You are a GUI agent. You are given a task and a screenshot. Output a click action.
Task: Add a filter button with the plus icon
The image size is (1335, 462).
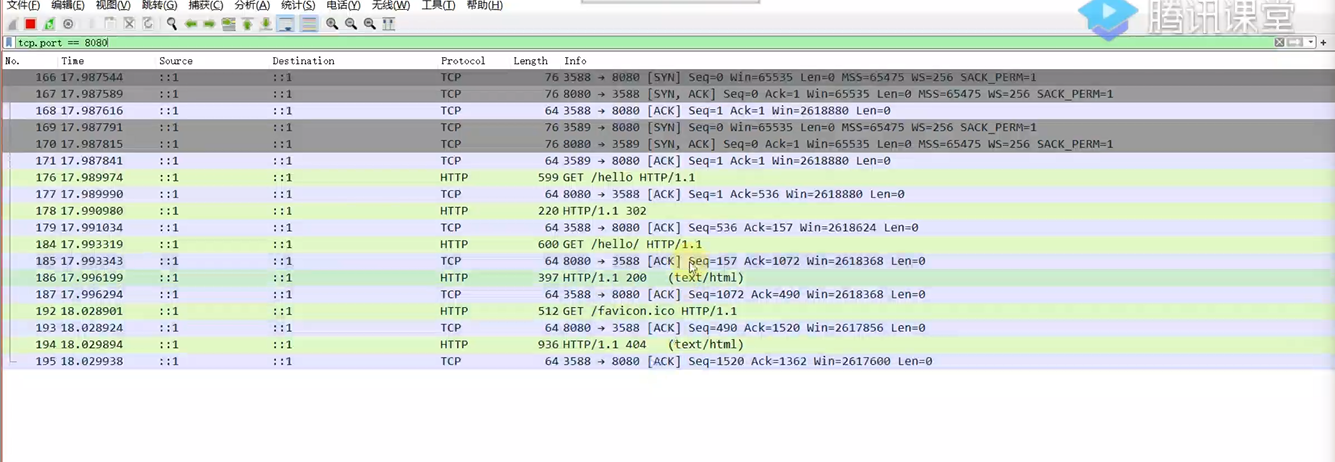tap(1323, 42)
